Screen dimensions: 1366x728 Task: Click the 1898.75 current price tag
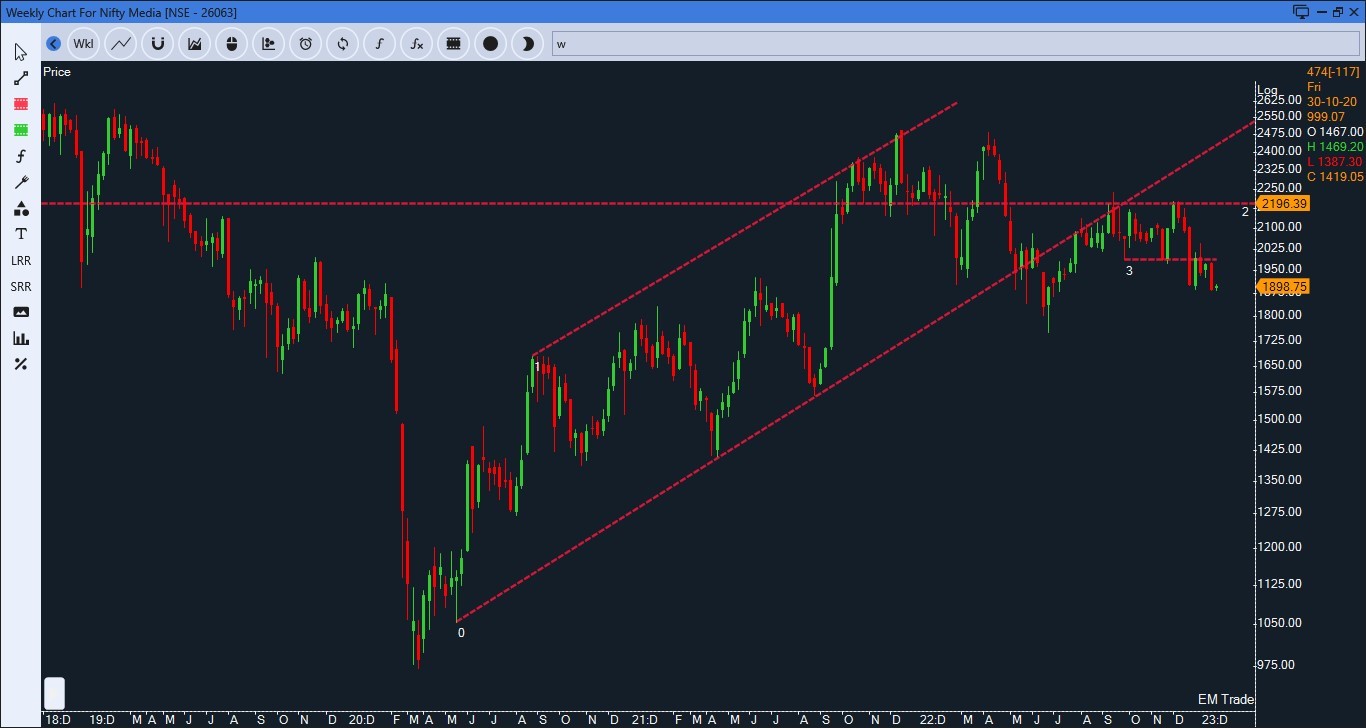coord(1284,287)
